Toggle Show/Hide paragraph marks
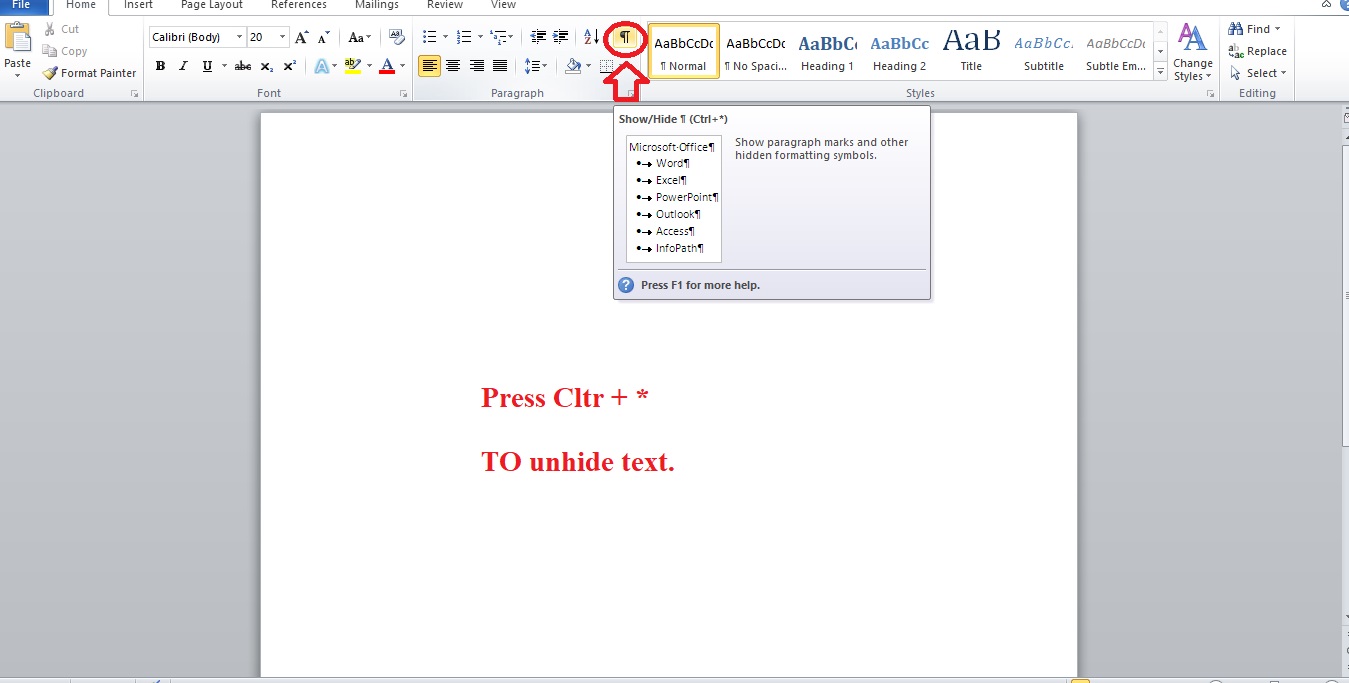The height and width of the screenshot is (683, 1349). tap(625, 36)
